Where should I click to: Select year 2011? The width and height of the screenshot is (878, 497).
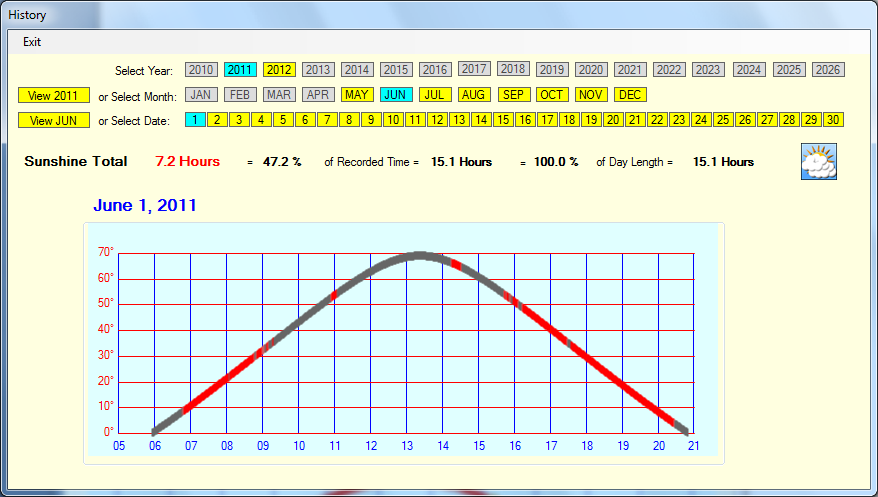click(x=240, y=69)
